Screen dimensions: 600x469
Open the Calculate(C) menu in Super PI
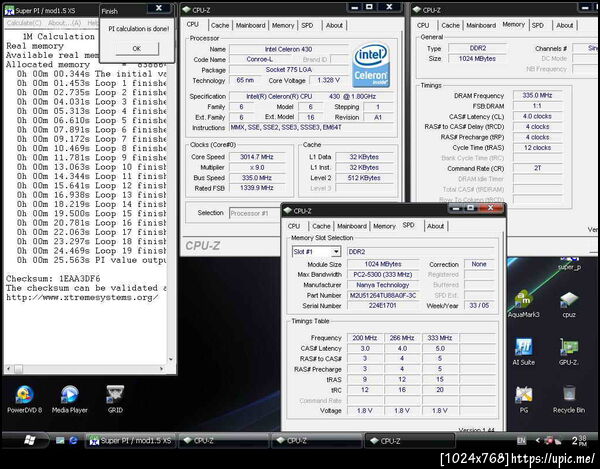point(24,23)
